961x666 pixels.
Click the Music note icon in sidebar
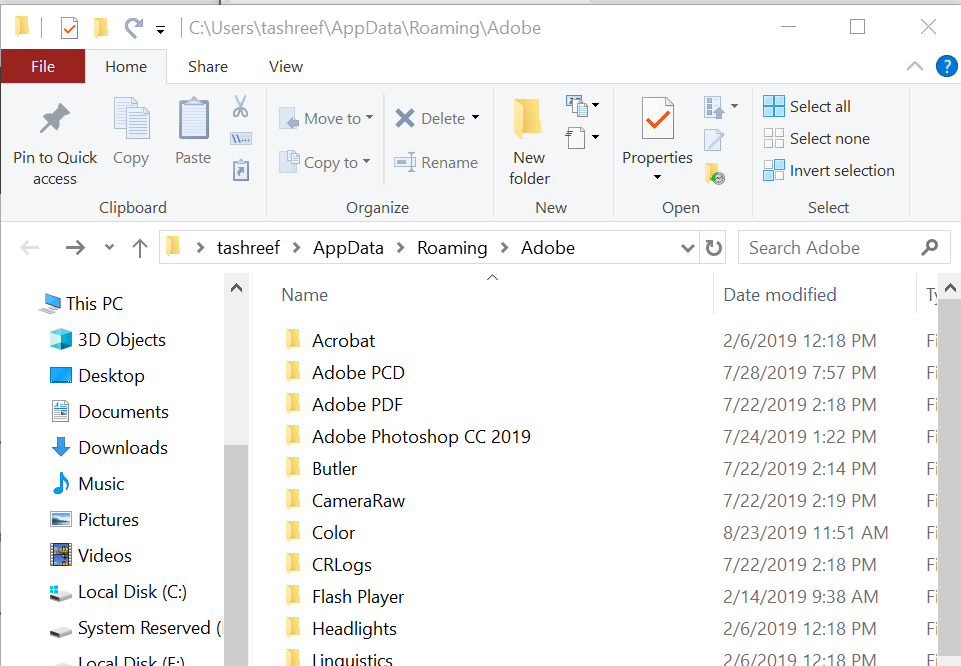[x=61, y=483]
